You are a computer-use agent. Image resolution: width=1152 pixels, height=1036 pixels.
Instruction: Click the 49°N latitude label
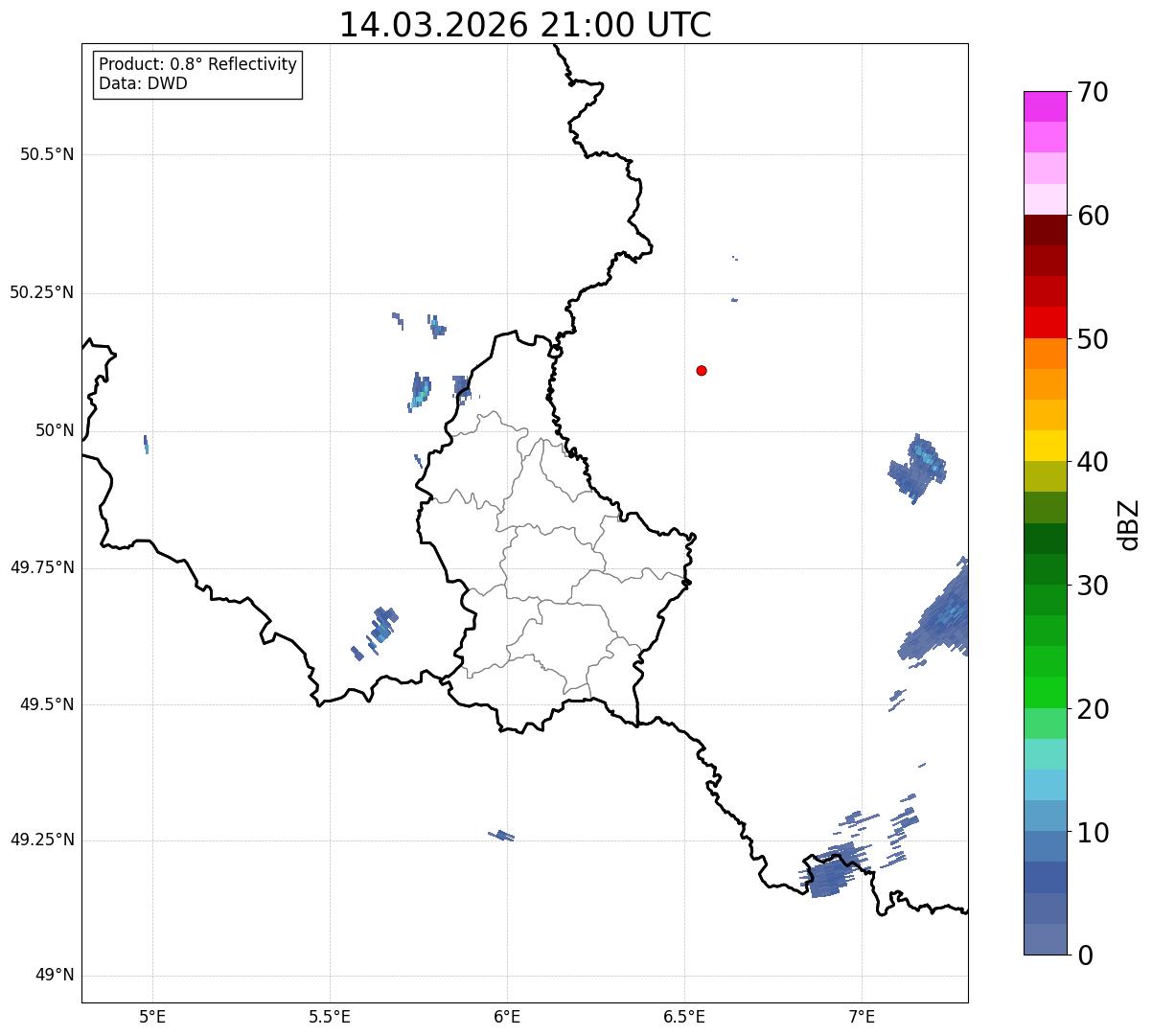pos(55,976)
